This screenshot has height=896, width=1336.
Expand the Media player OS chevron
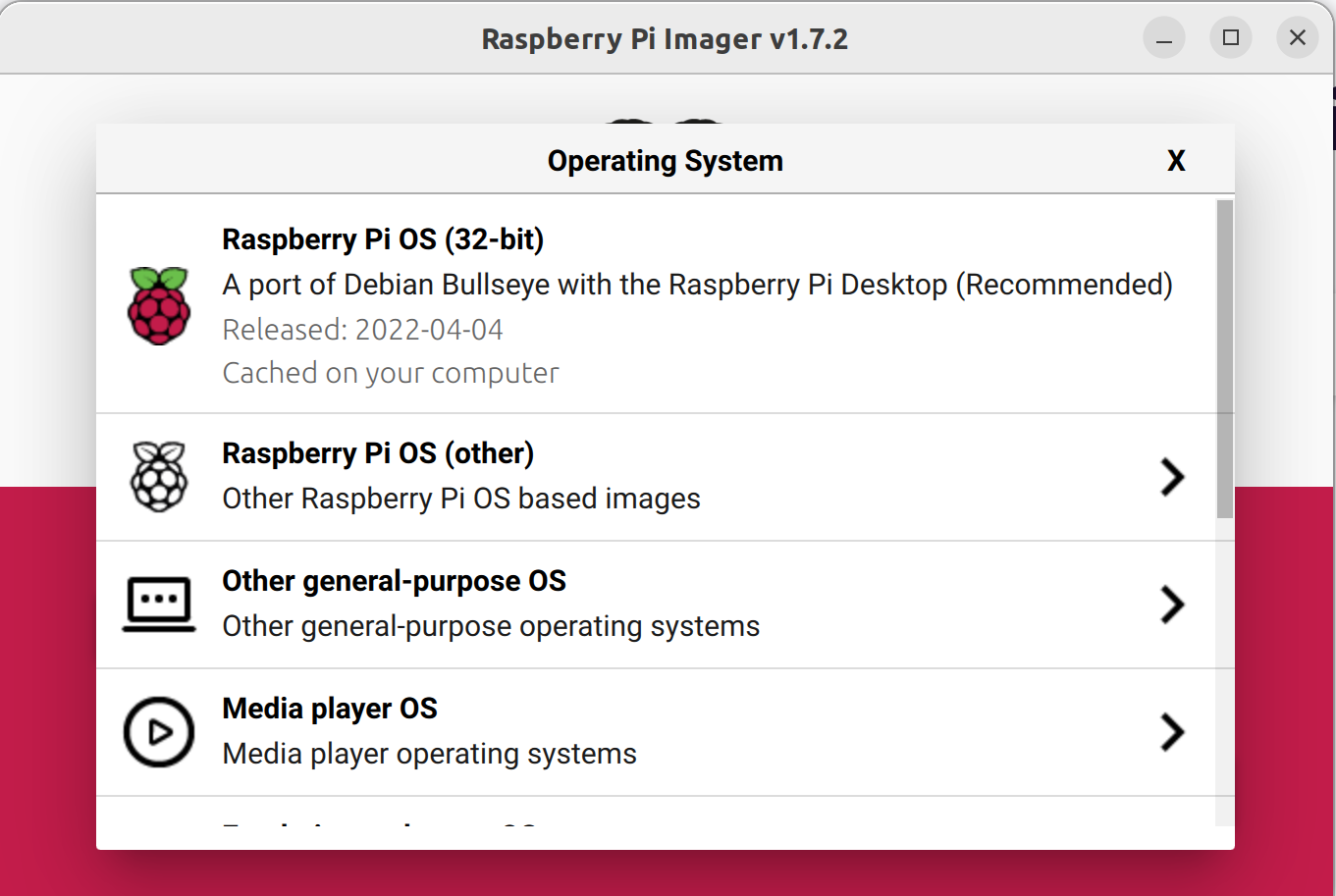[1173, 732]
